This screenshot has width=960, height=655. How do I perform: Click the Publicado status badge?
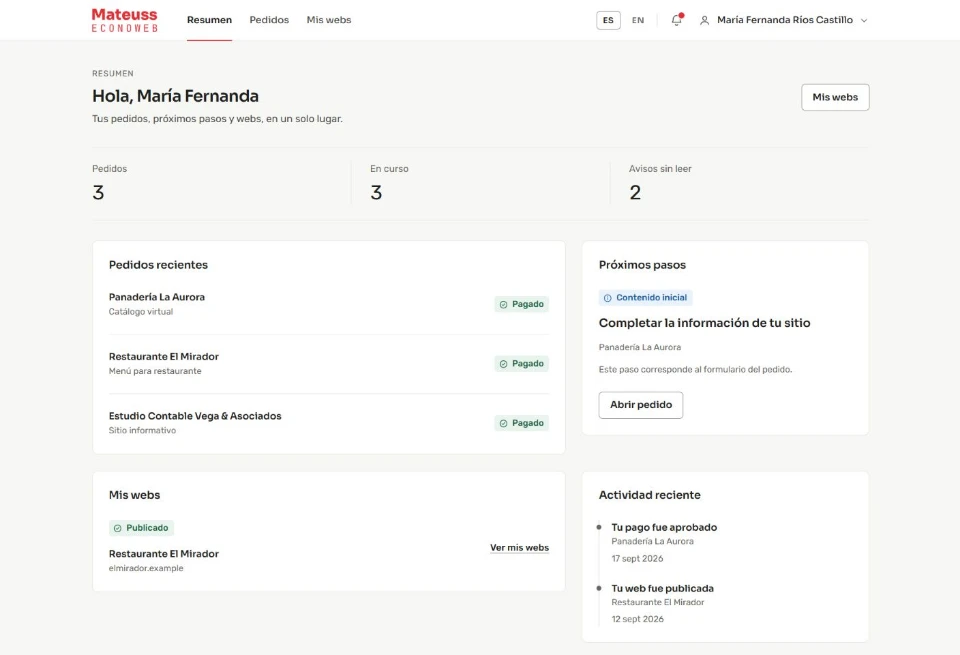pyautogui.click(x=141, y=528)
